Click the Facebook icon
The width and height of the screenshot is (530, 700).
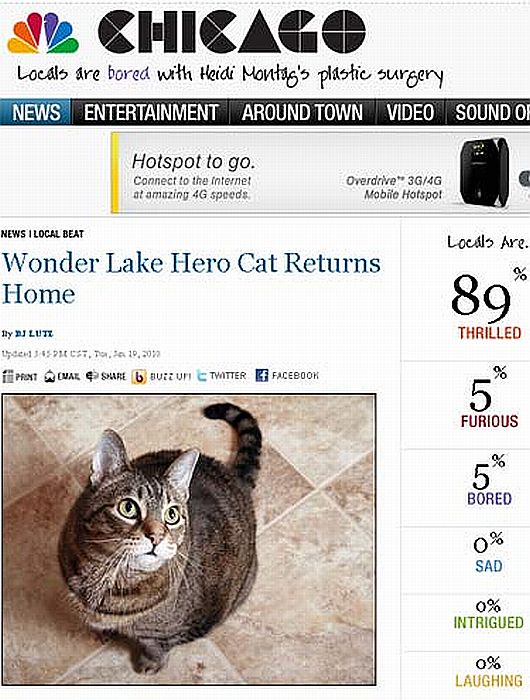pos(262,375)
